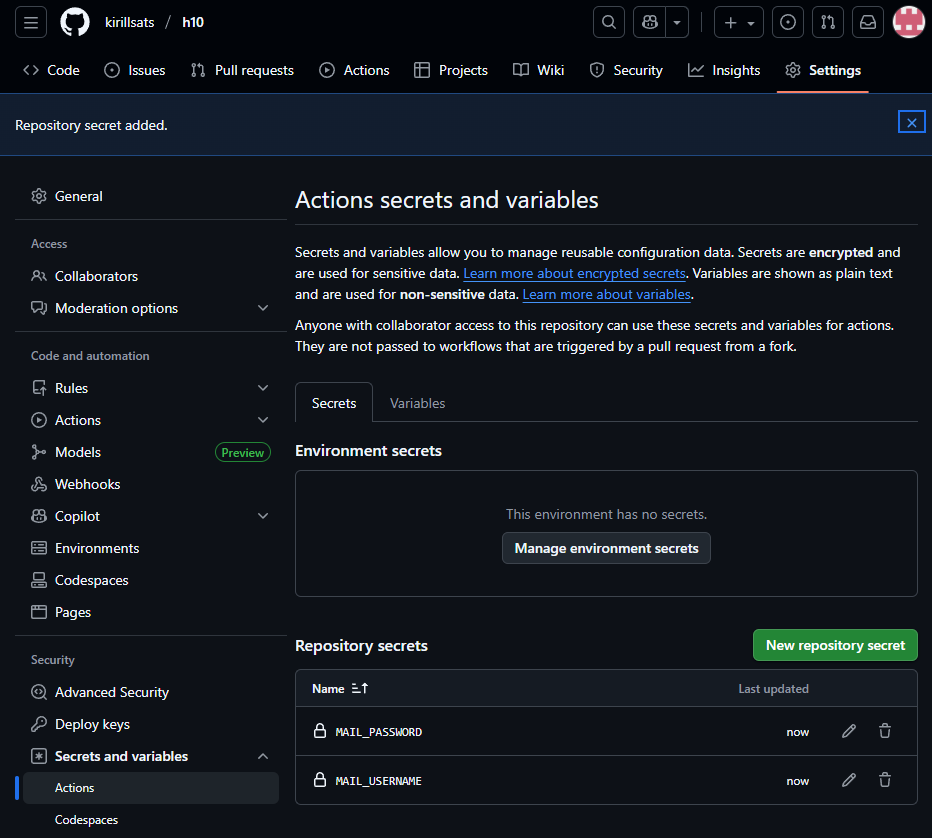Dismiss the 'Repository secret added' banner
The height and width of the screenshot is (838, 932).
[911, 122]
